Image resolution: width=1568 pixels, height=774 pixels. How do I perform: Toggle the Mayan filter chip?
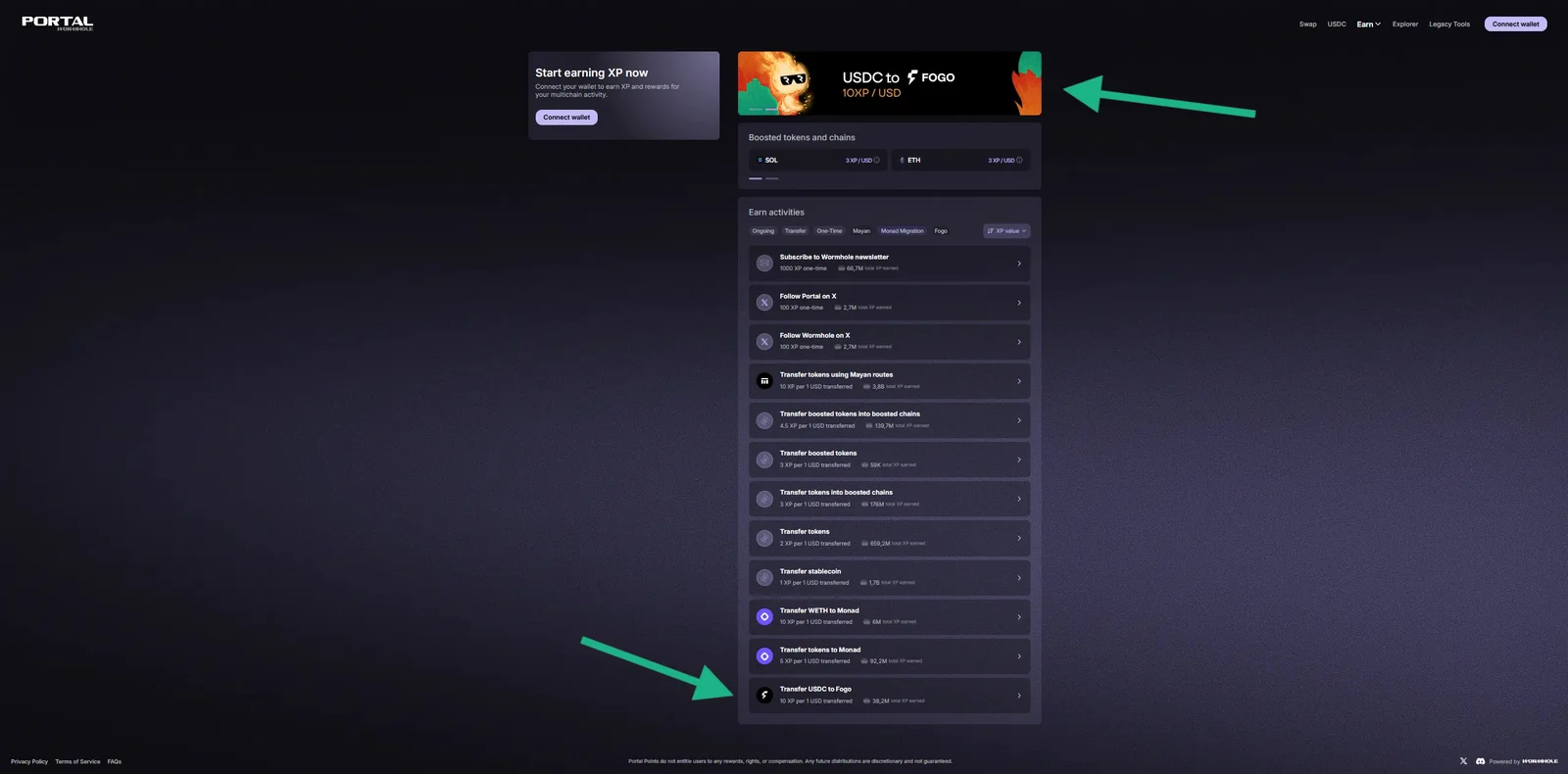pyautogui.click(x=861, y=231)
